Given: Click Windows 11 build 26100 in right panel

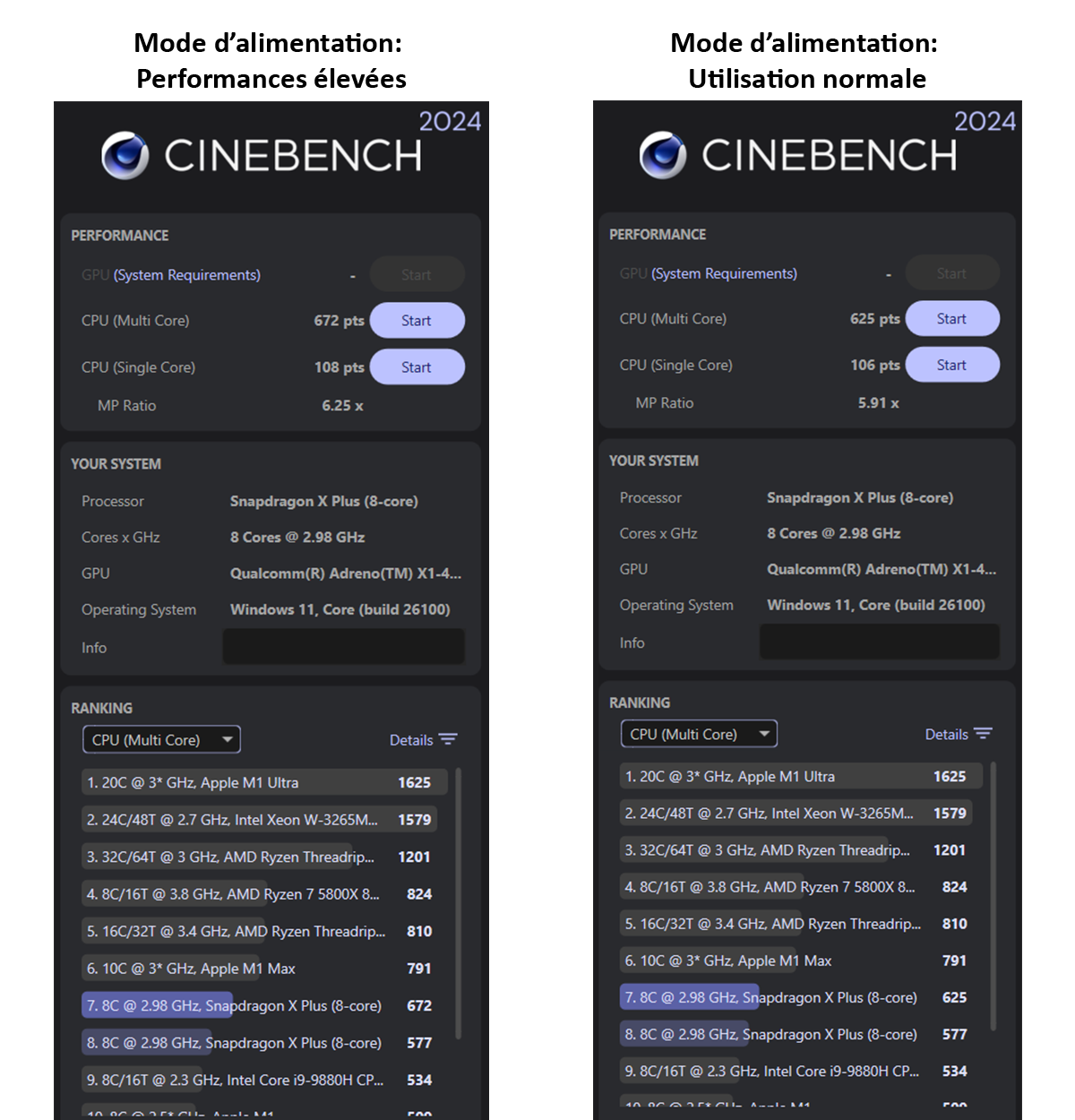Looking at the screenshot, I should pyautogui.click(x=876, y=605).
